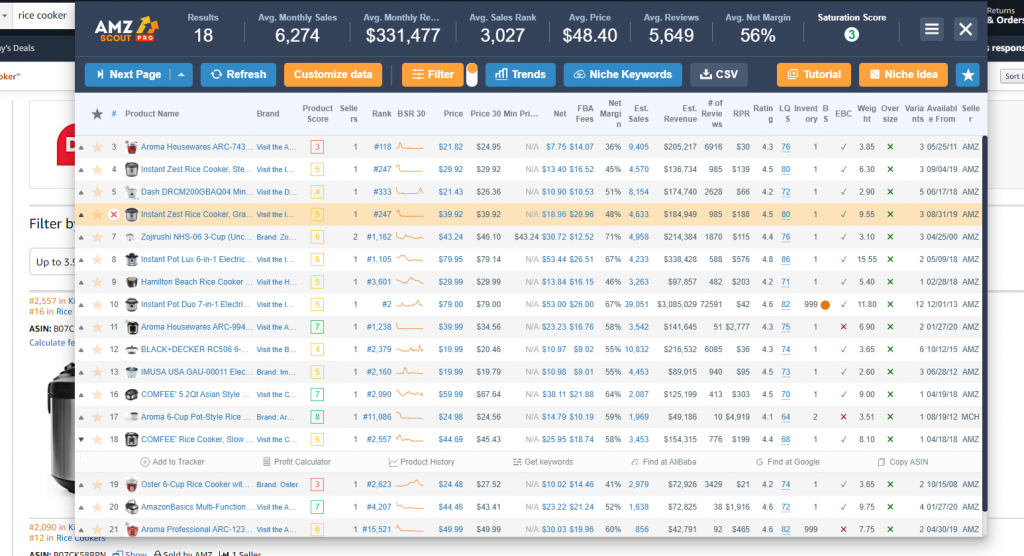Click the Refresh button
1024x556 pixels.
click(238, 74)
